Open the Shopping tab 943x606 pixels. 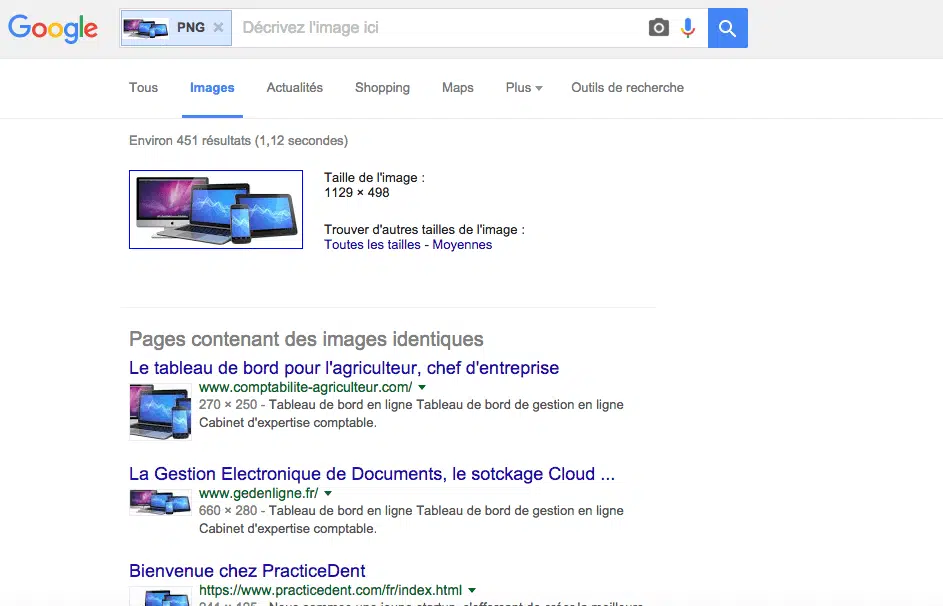382,88
